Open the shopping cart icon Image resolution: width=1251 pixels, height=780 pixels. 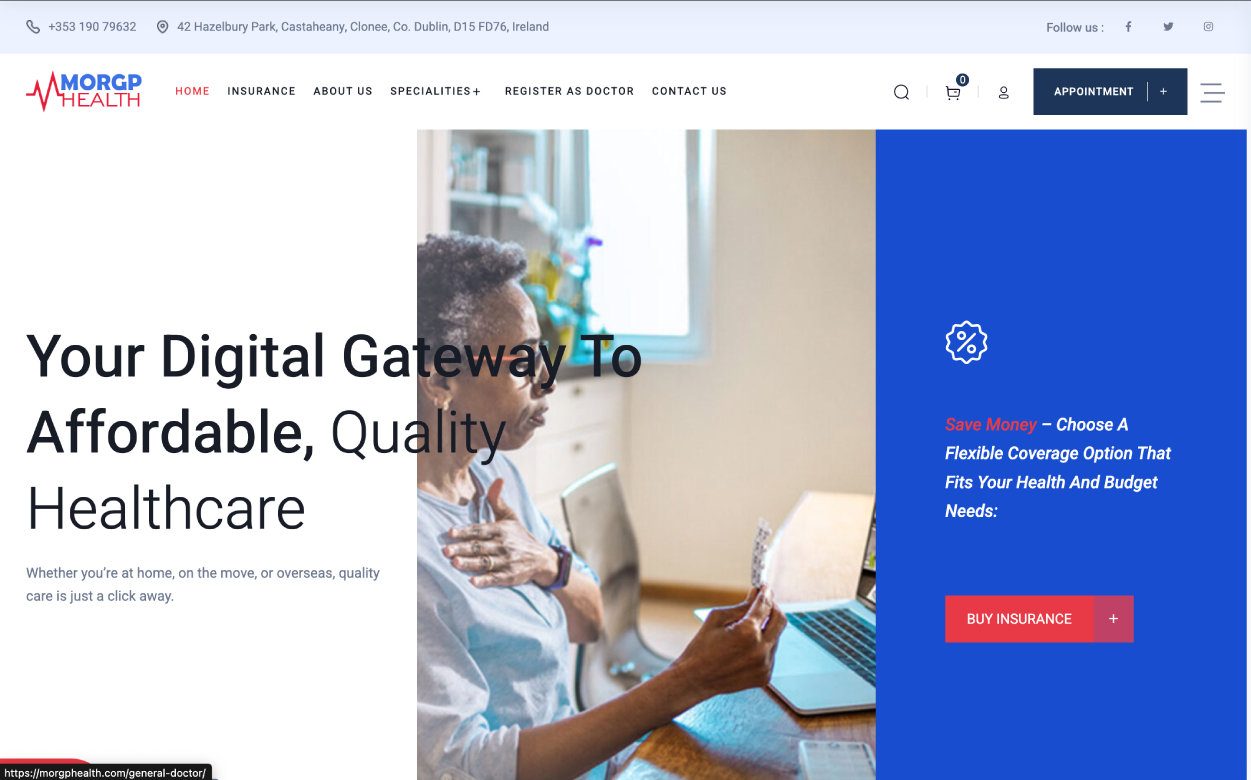tap(953, 92)
